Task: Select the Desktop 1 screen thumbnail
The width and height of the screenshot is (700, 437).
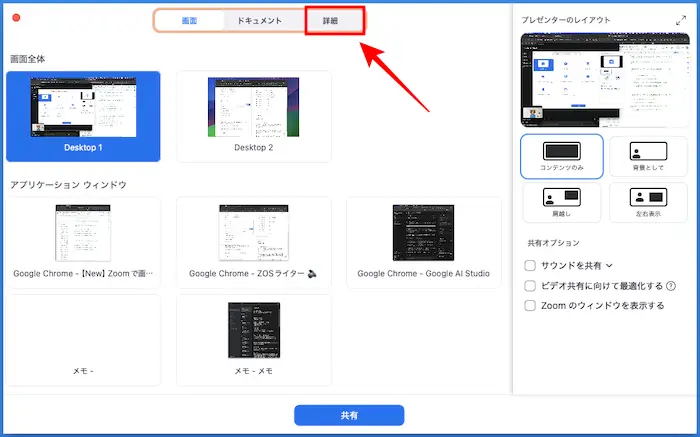Action: point(84,115)
